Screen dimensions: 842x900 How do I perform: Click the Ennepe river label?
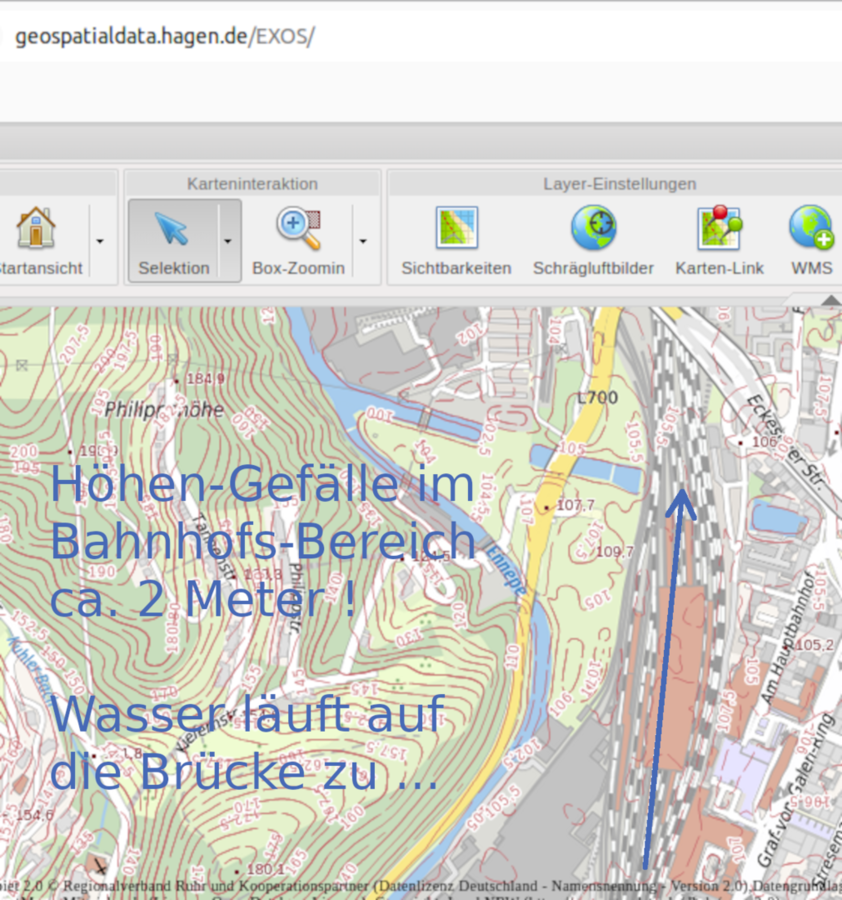tap(507, 579)
